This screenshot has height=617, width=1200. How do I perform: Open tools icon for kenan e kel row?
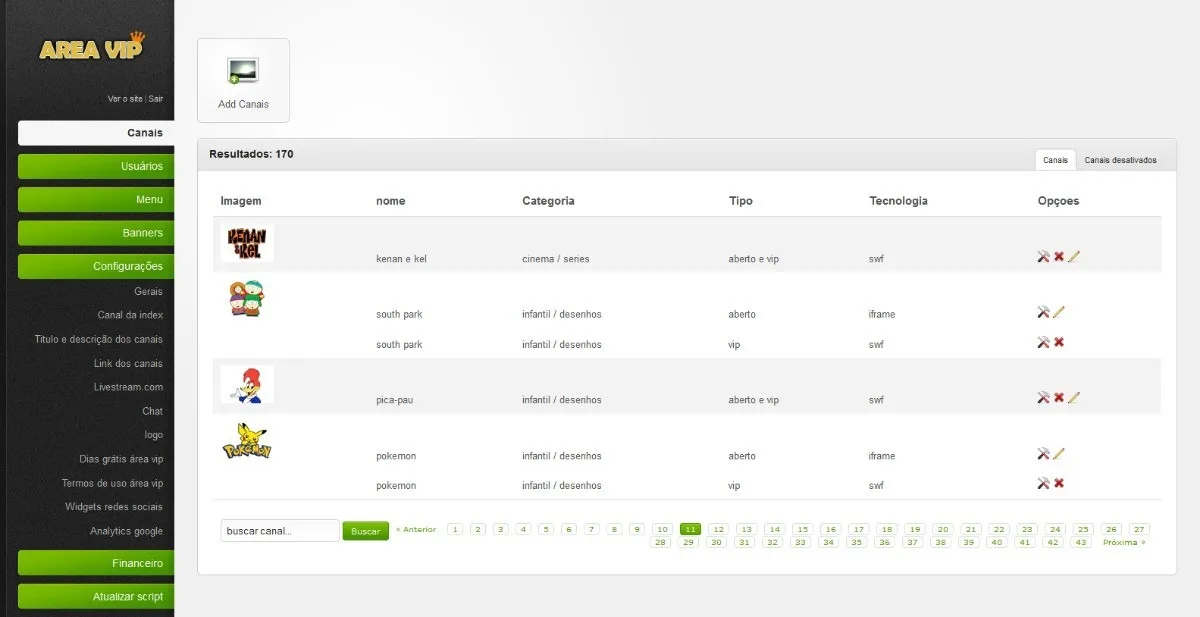point(1043,257)
